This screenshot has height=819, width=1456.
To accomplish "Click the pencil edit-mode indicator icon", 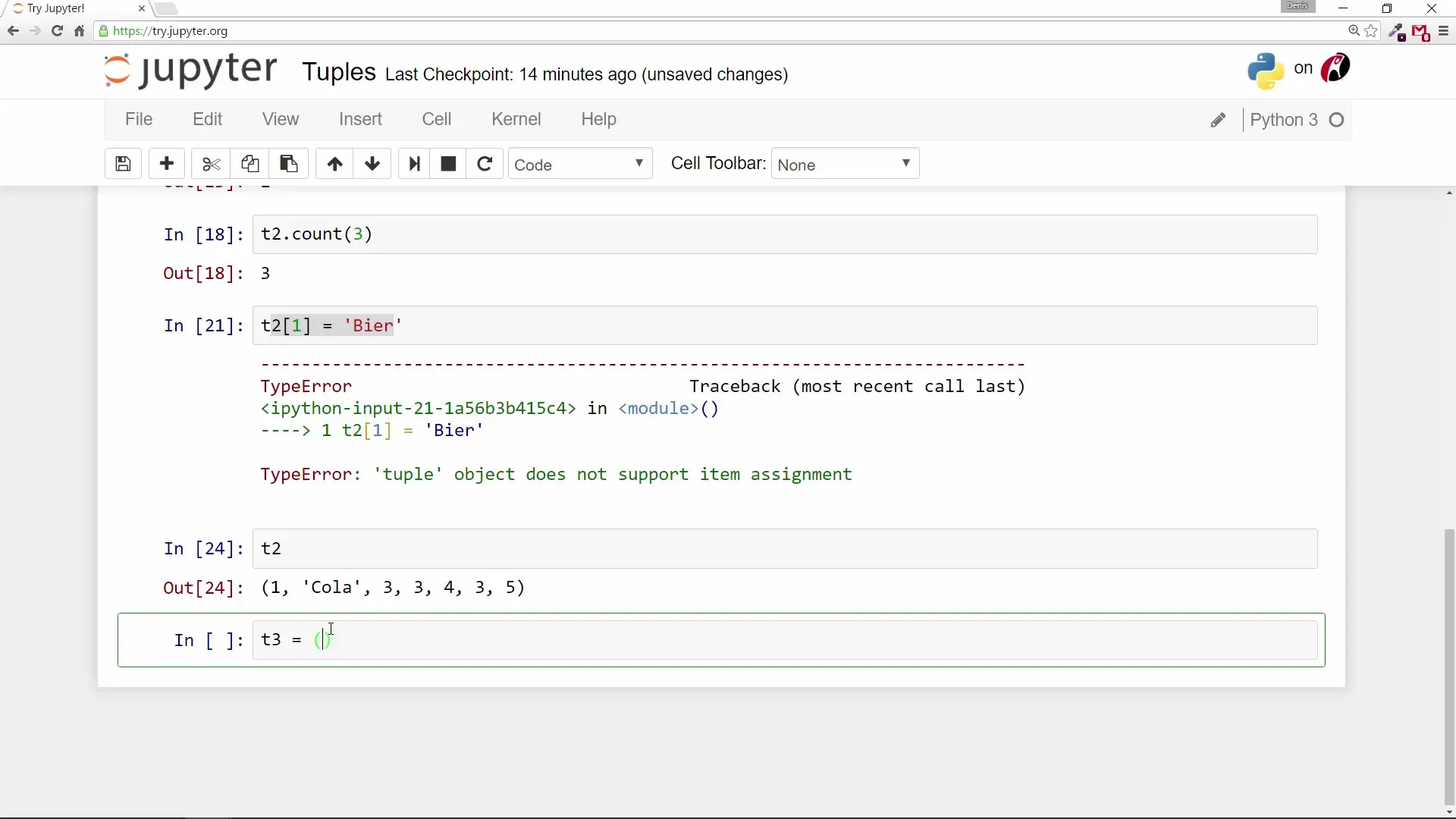I will tap(1218, 120).
